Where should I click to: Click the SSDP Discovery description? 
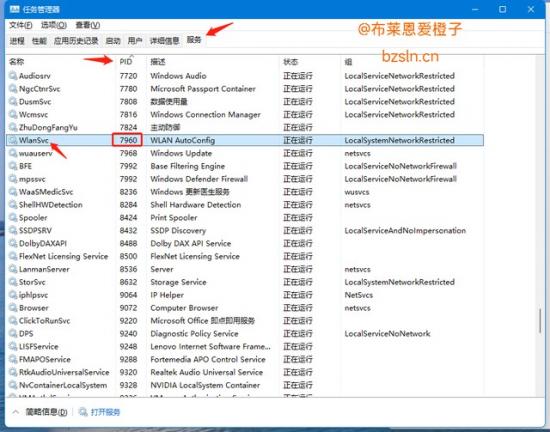(178, 230)
